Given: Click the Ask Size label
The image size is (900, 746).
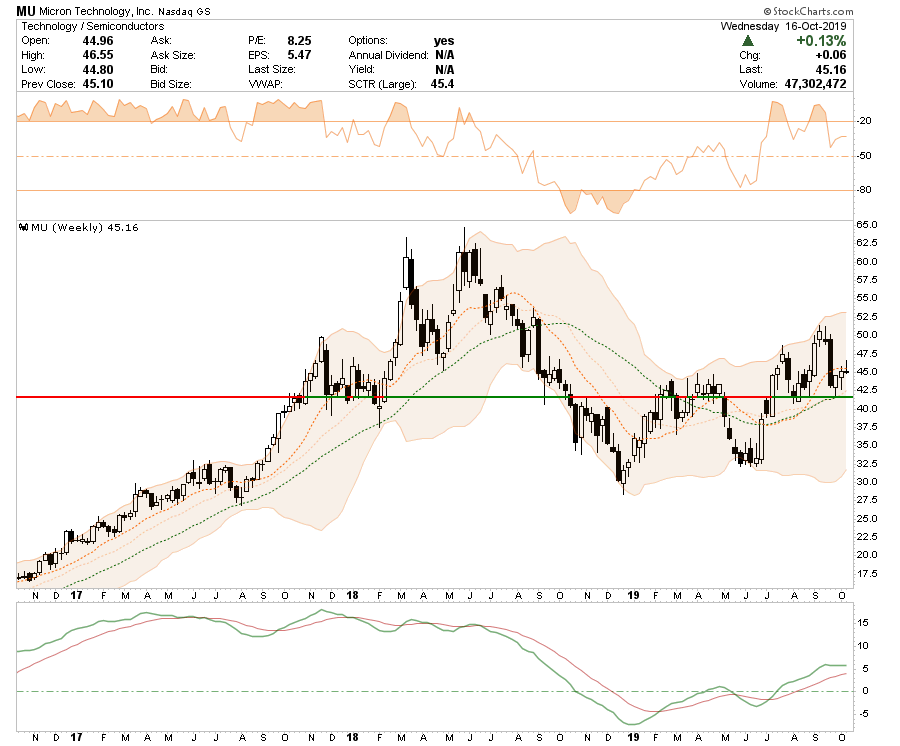Looking at the screenshot, I should (x=173, y=55).
